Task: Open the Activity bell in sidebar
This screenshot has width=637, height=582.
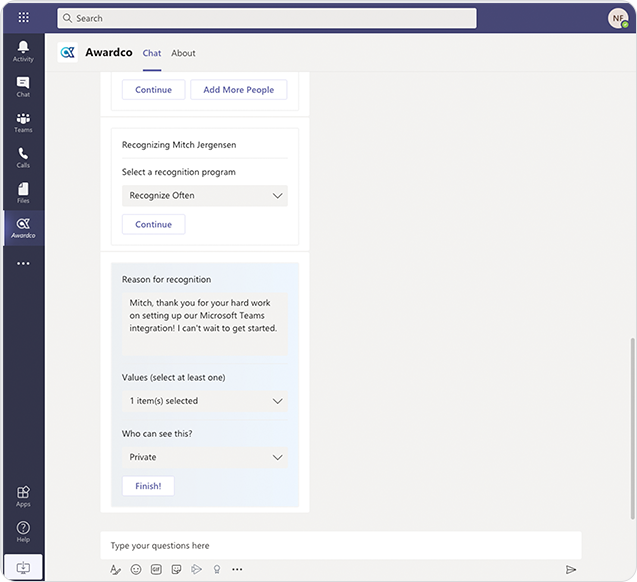Action: tap(23, 51)
